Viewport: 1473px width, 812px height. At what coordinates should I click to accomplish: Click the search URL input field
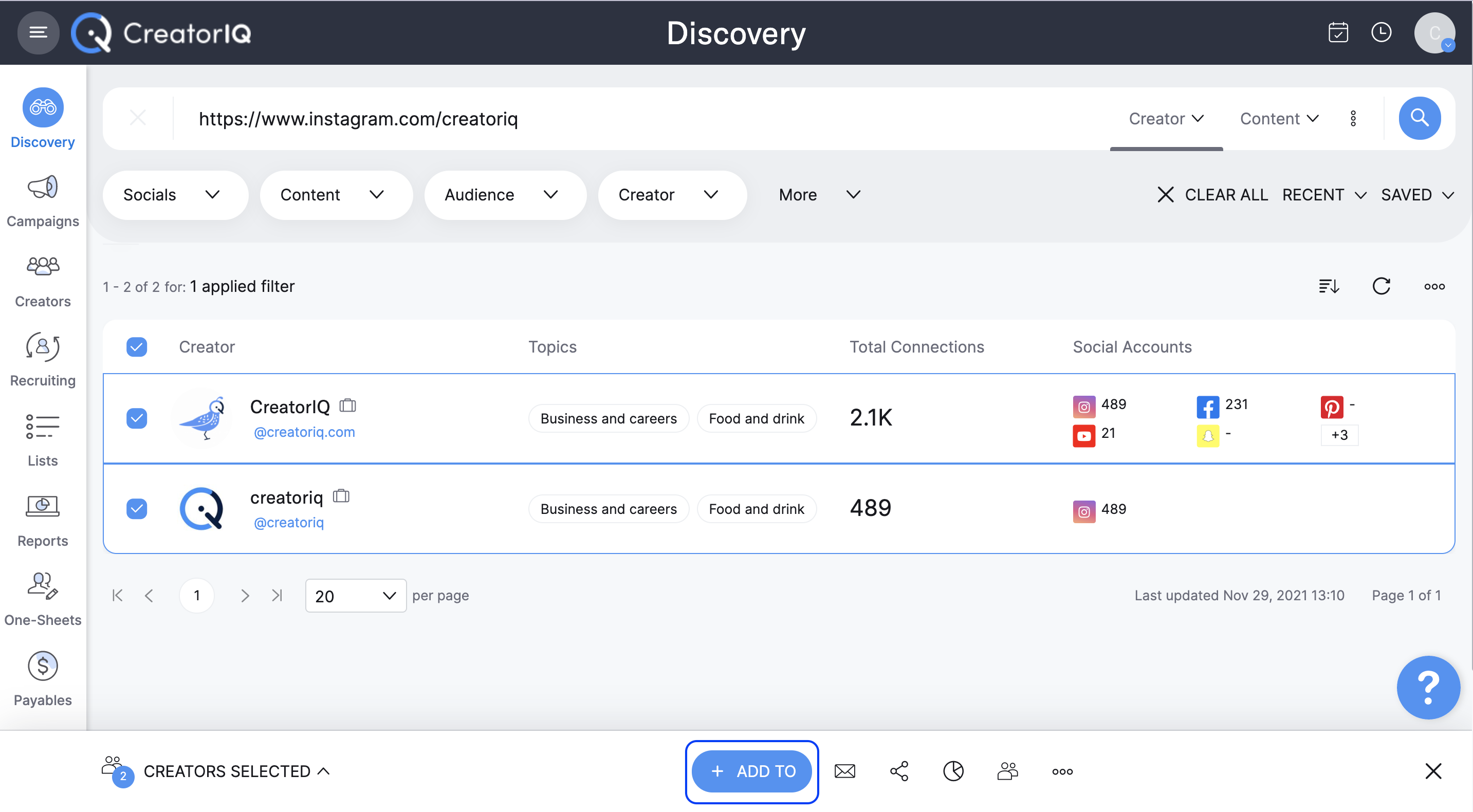629,119
